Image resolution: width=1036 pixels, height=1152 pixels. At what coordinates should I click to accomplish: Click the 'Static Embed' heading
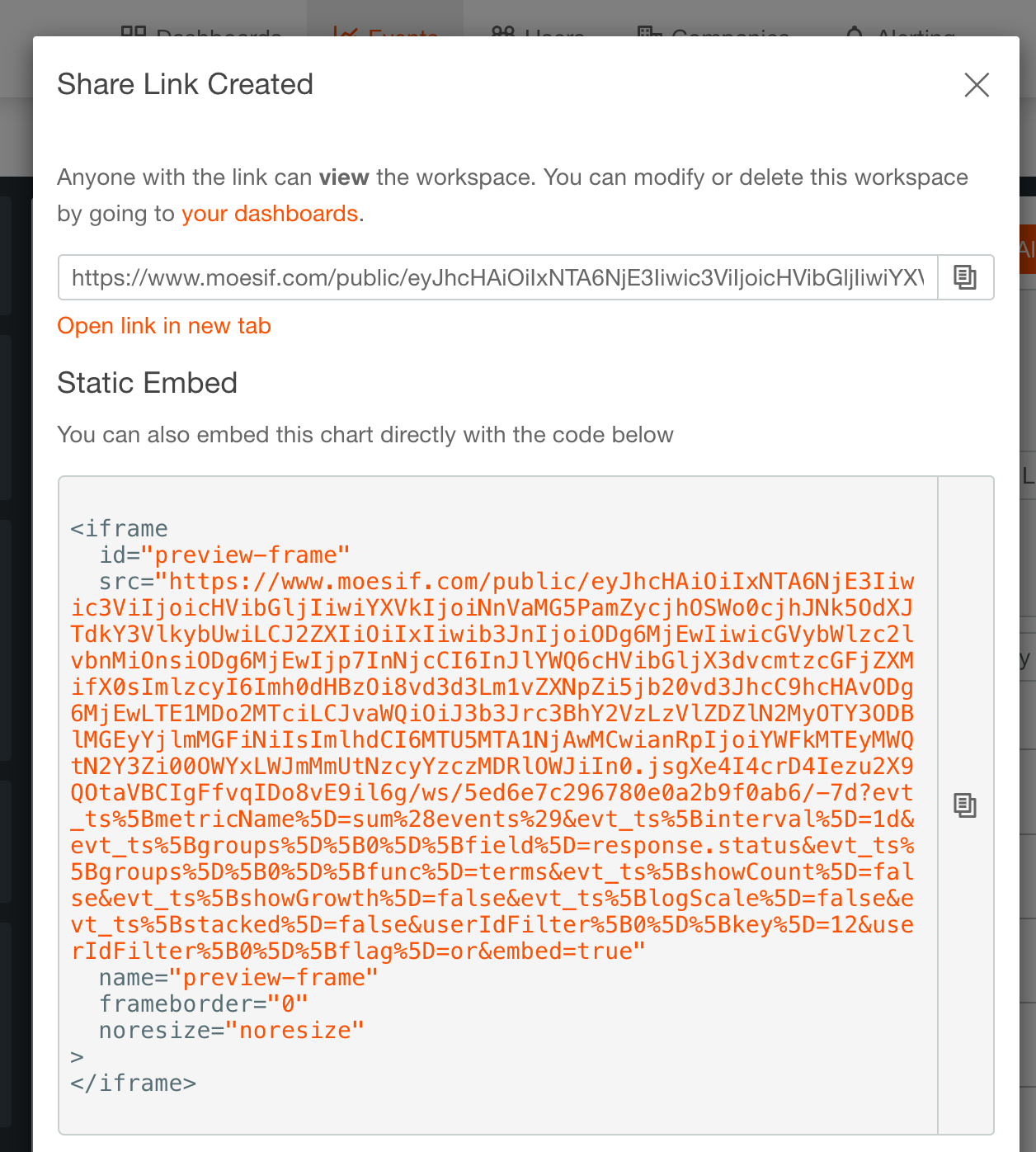click(x=146, y=382)
